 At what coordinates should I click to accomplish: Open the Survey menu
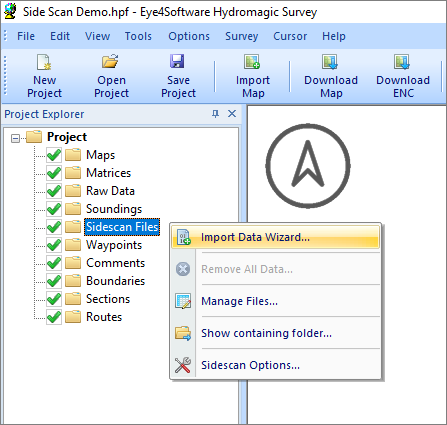pos(241,36)
